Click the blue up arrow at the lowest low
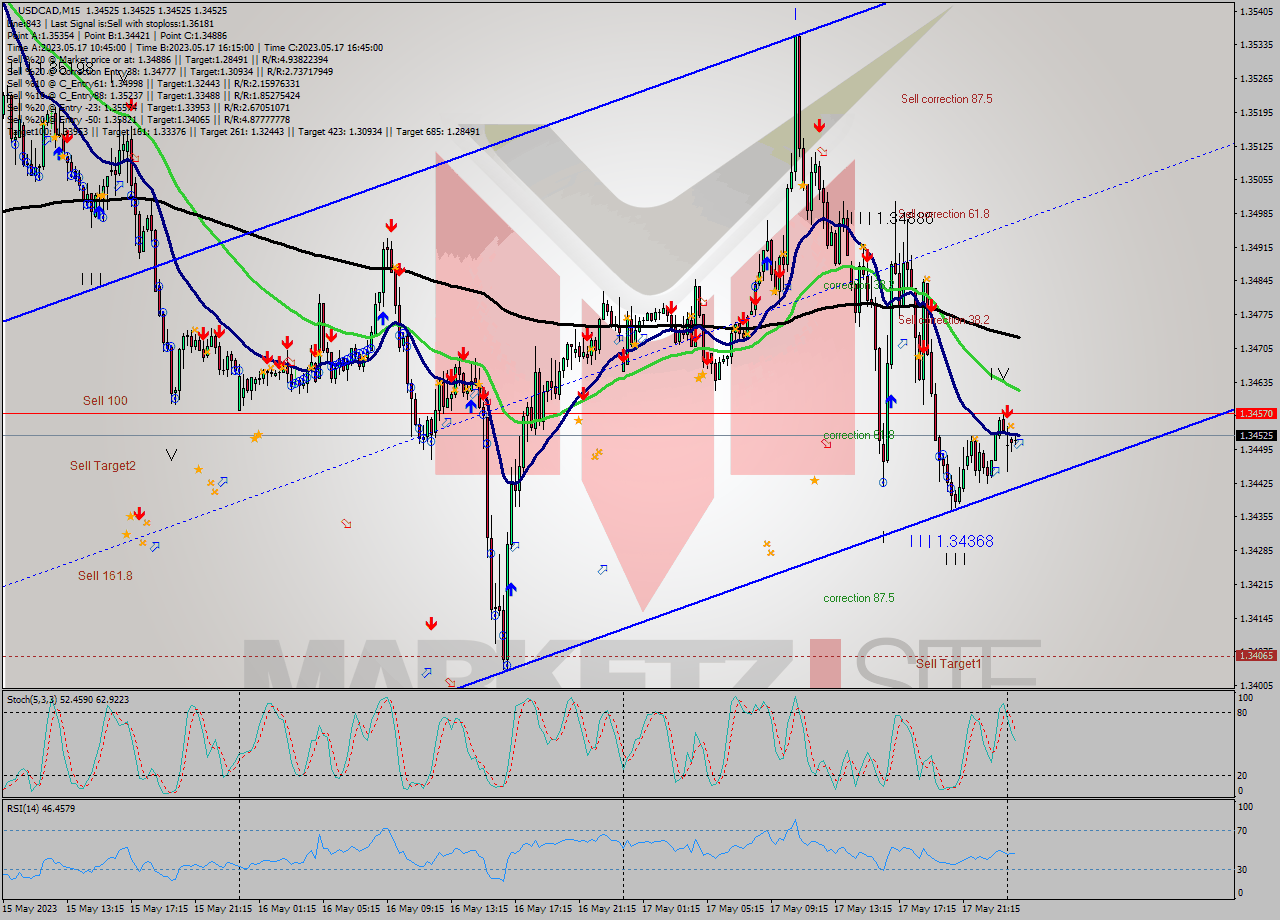The height and width of the screenshot is (920, 1280). (x=510, y=589)
